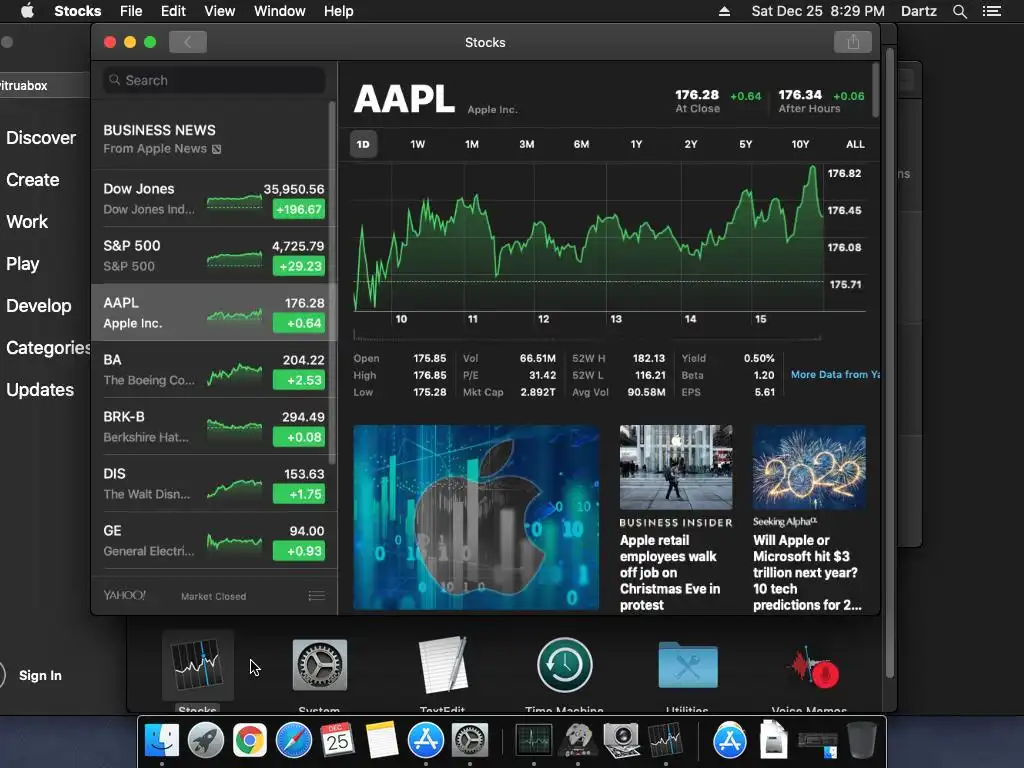The width and height of the screenshot is (1024, 768).
Task: Switch chart to 3M range
Action: pos(526,144)
